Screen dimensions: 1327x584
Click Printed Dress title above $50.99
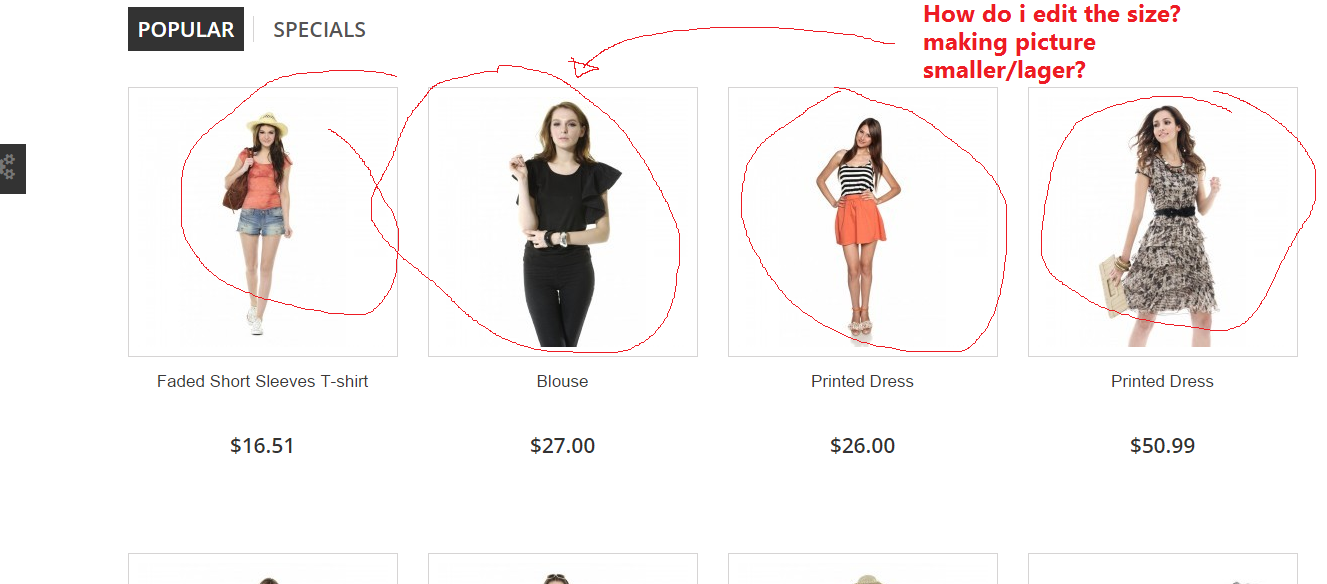1163,381
